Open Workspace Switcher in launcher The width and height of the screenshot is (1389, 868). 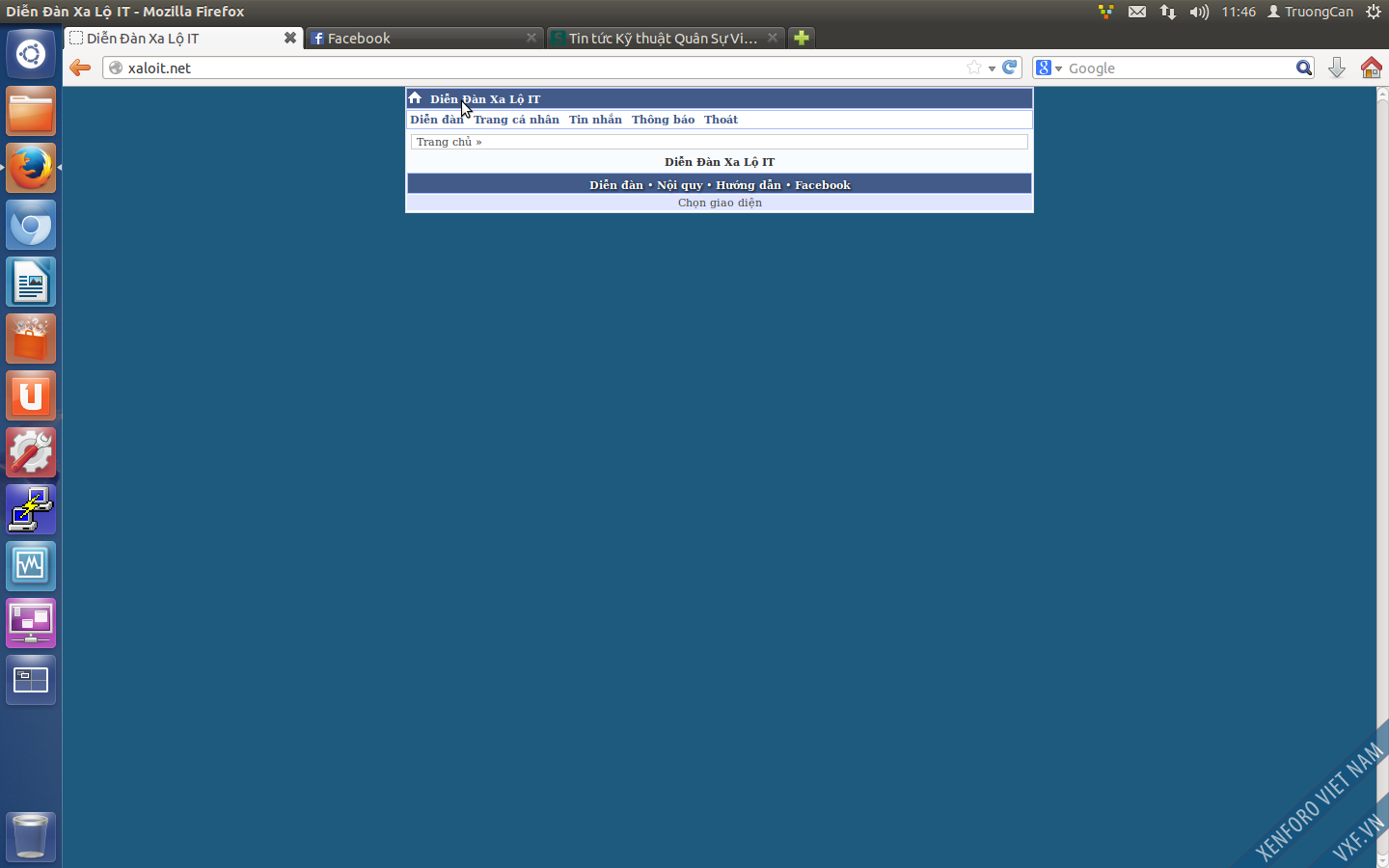pyautogui.click(x=31, y=680)
